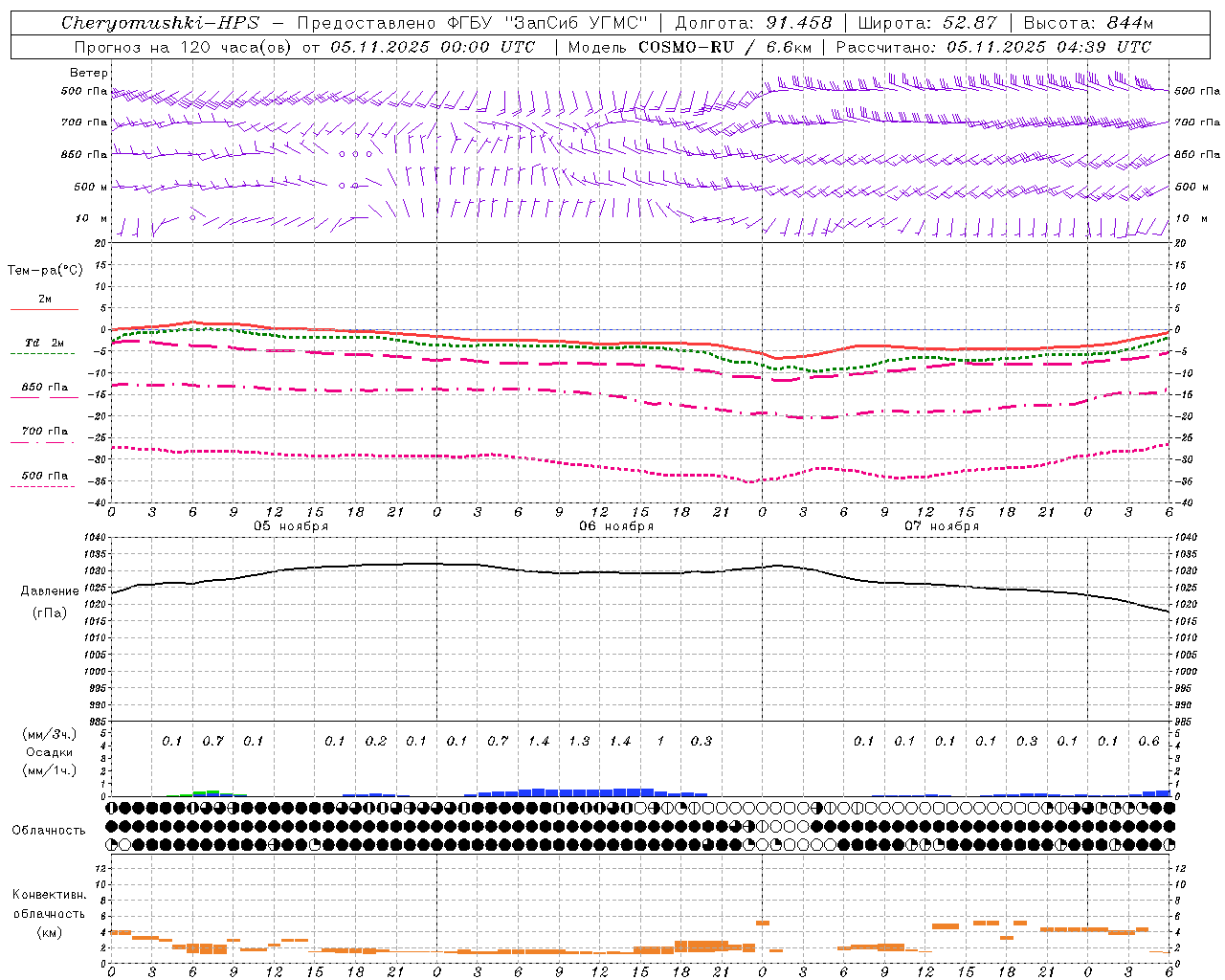This screenshot has width=1225, height=980.
Task: Click the 'Облачность' cloudiness row label
Action: click(x=49, y=831)
